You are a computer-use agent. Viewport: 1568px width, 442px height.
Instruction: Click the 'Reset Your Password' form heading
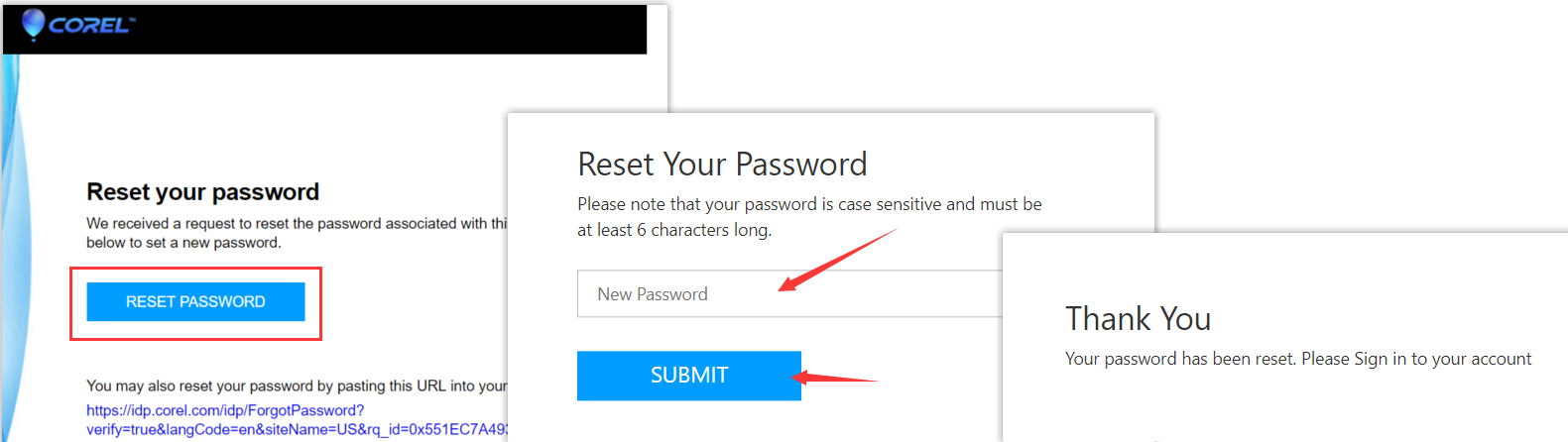pos(722,164)
